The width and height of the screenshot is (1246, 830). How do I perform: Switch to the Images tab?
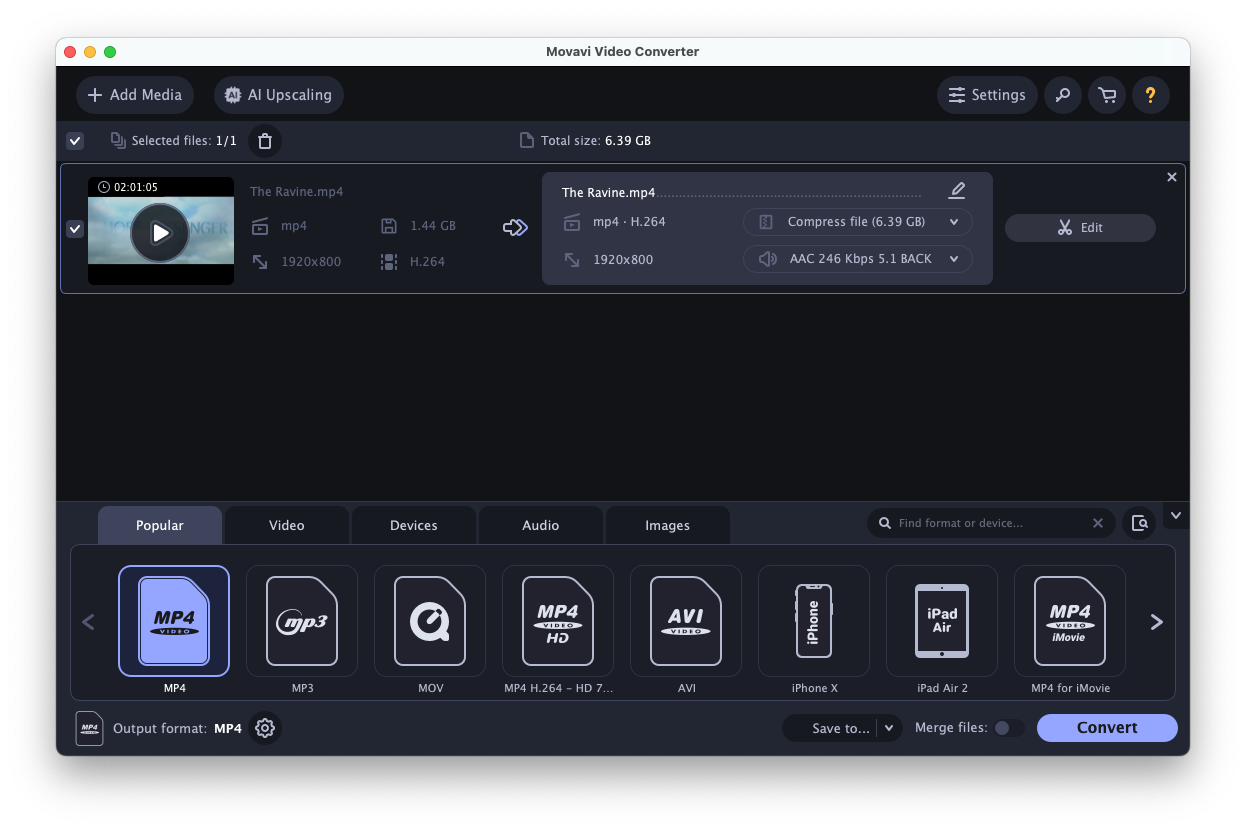click(x=668, y=525)
